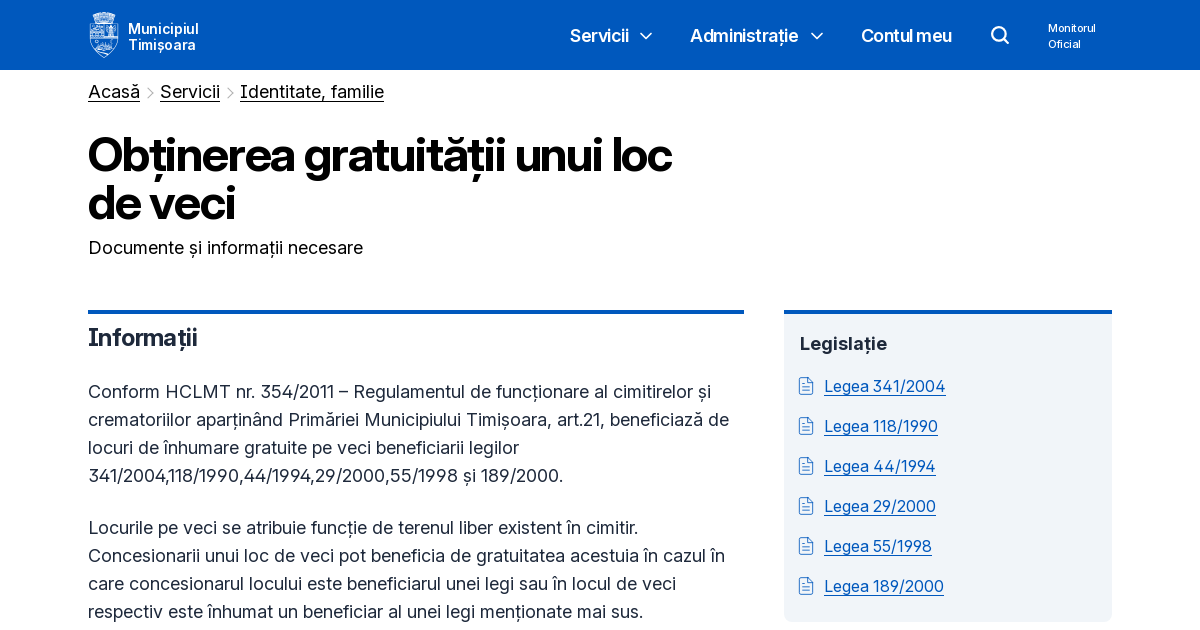
Task: Expand the Administrație navigation dropdown
Action: [x=743, y=35]
